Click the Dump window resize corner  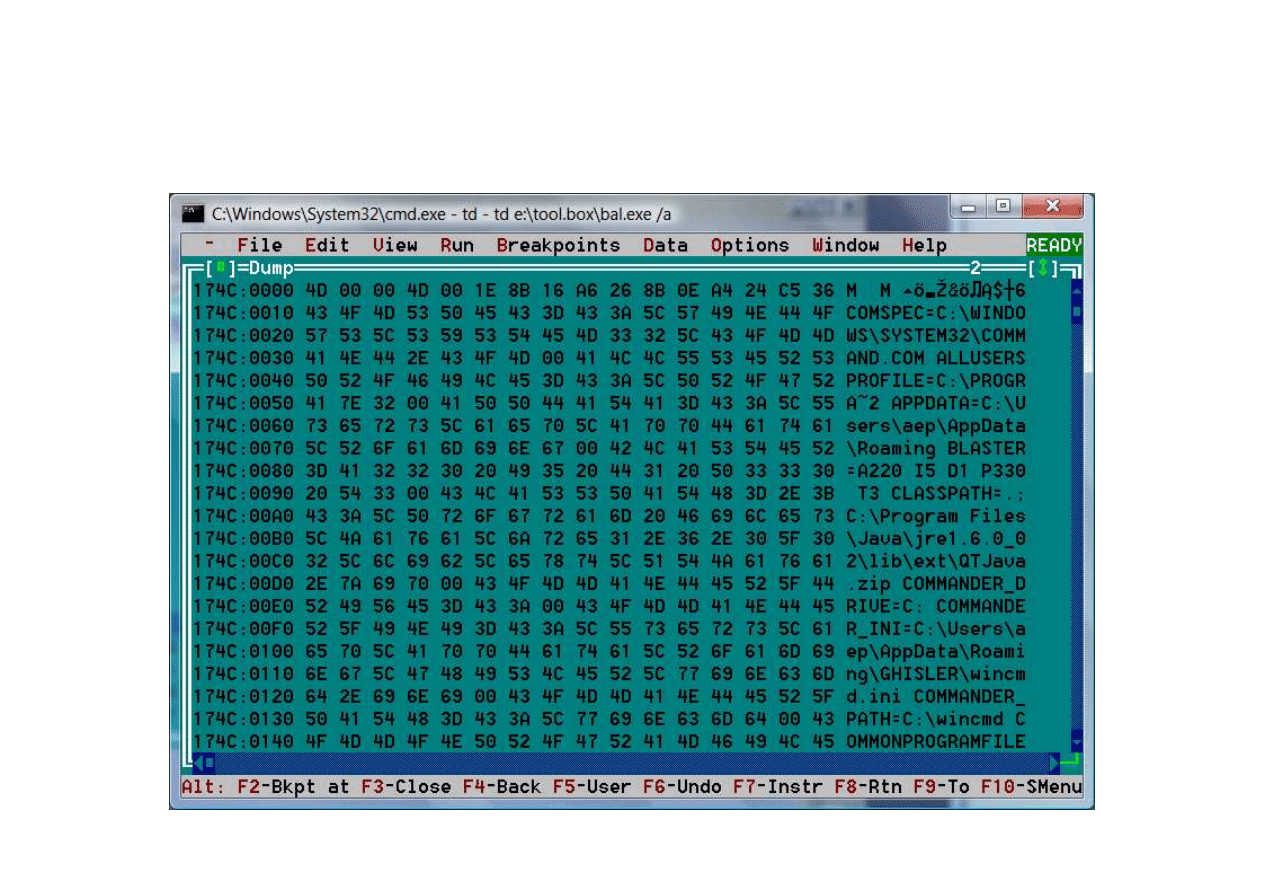(1072, 764)
